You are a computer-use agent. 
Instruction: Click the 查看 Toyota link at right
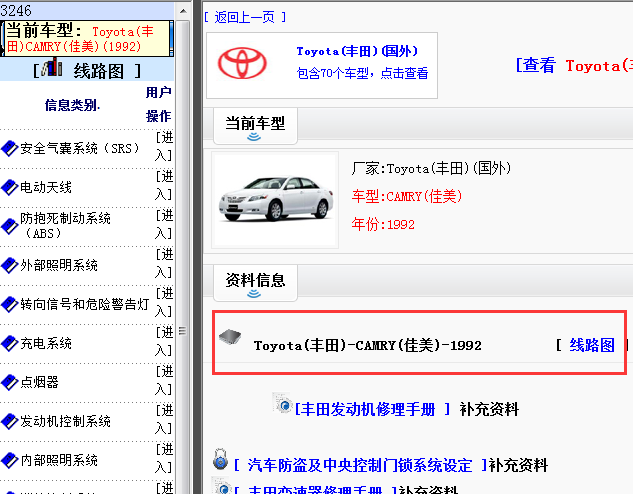pos(574,65)
